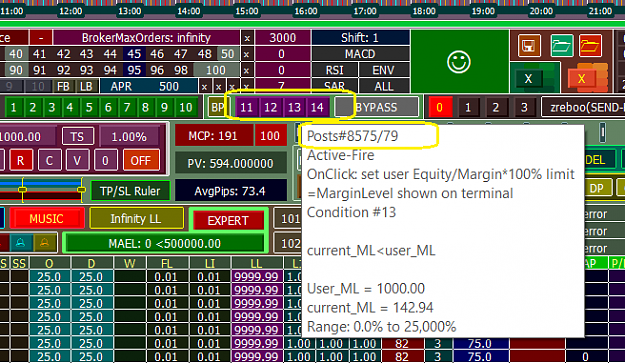Click the 3000 value field
625x363 pixels.
coord(283,38)
